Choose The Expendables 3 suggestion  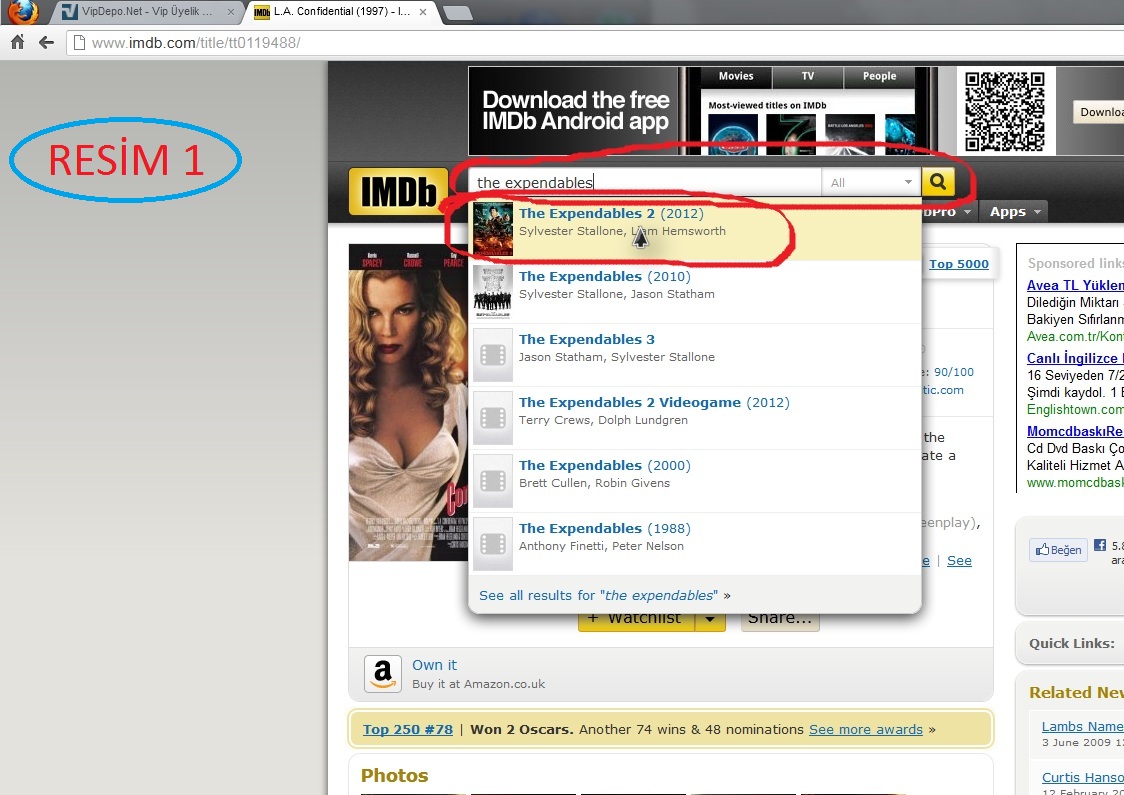pos(695,355)
